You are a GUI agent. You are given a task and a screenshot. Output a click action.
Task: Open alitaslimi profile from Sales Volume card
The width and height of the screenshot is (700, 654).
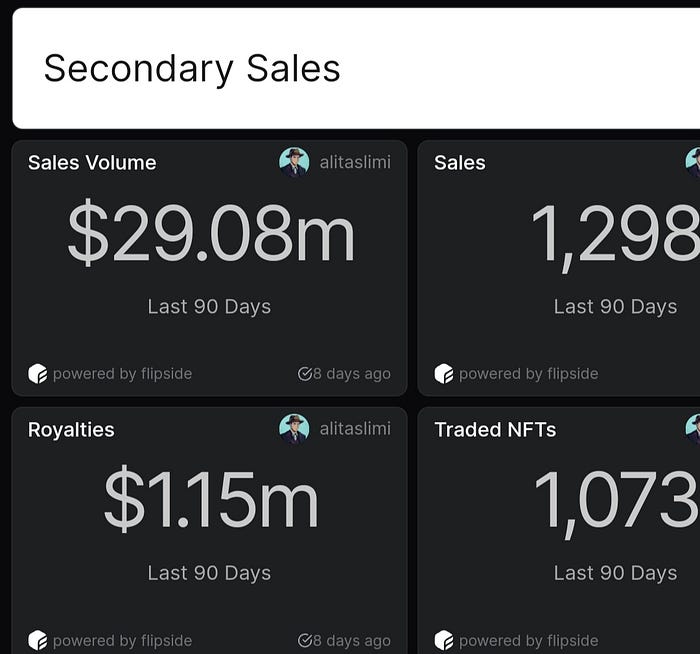click(x=355, y=162)
